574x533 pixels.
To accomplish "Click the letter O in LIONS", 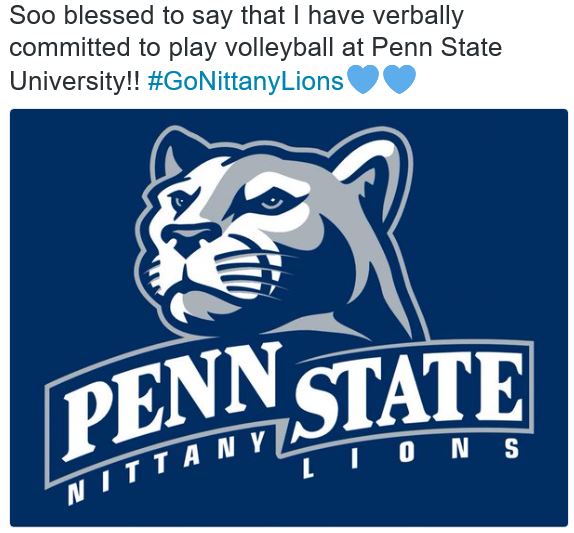I will [x=406, y=454].
